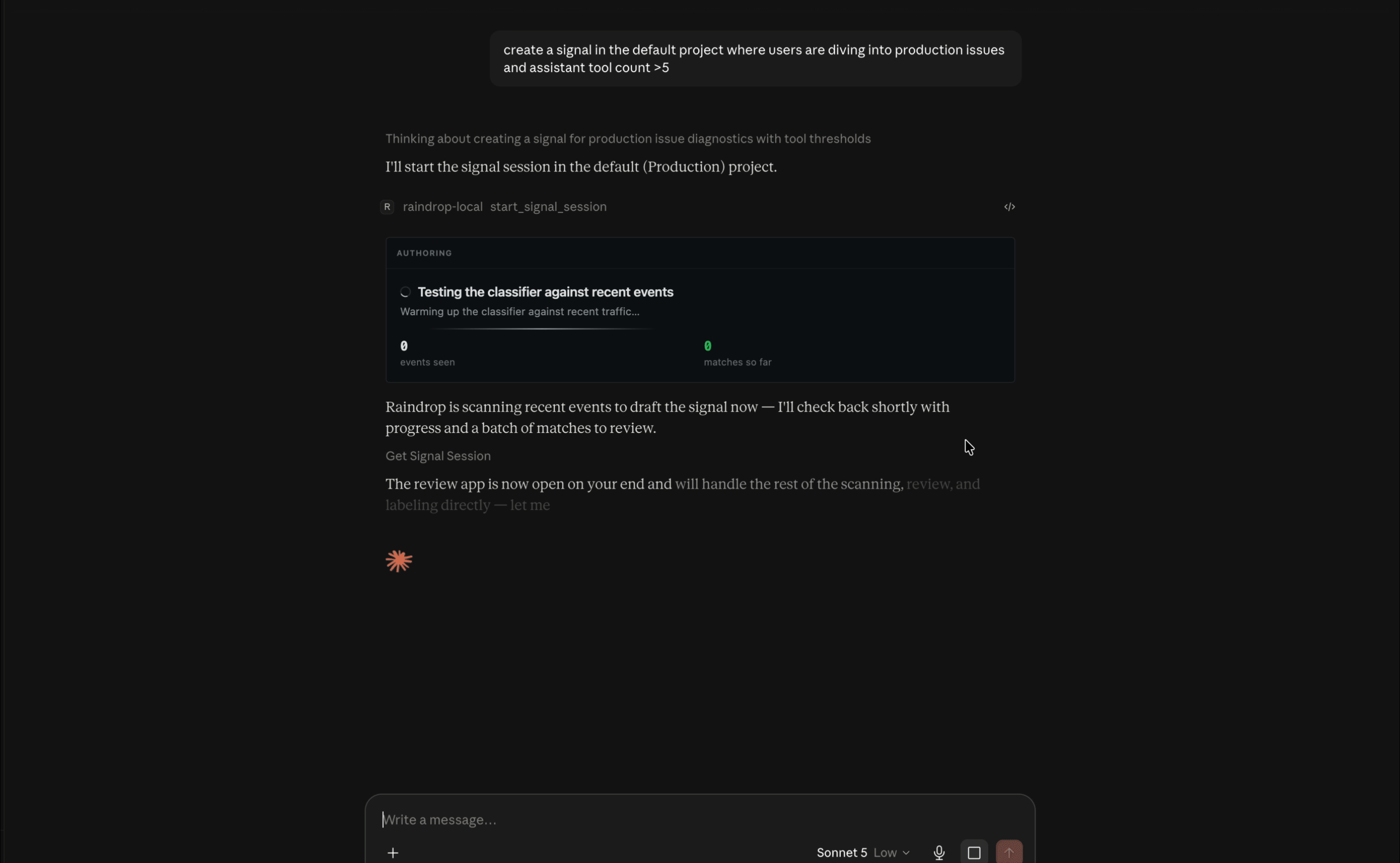Expand the Get Signal Session tool call
Viewport: 1400px width, 863px height.
click(x=438, y=455)
